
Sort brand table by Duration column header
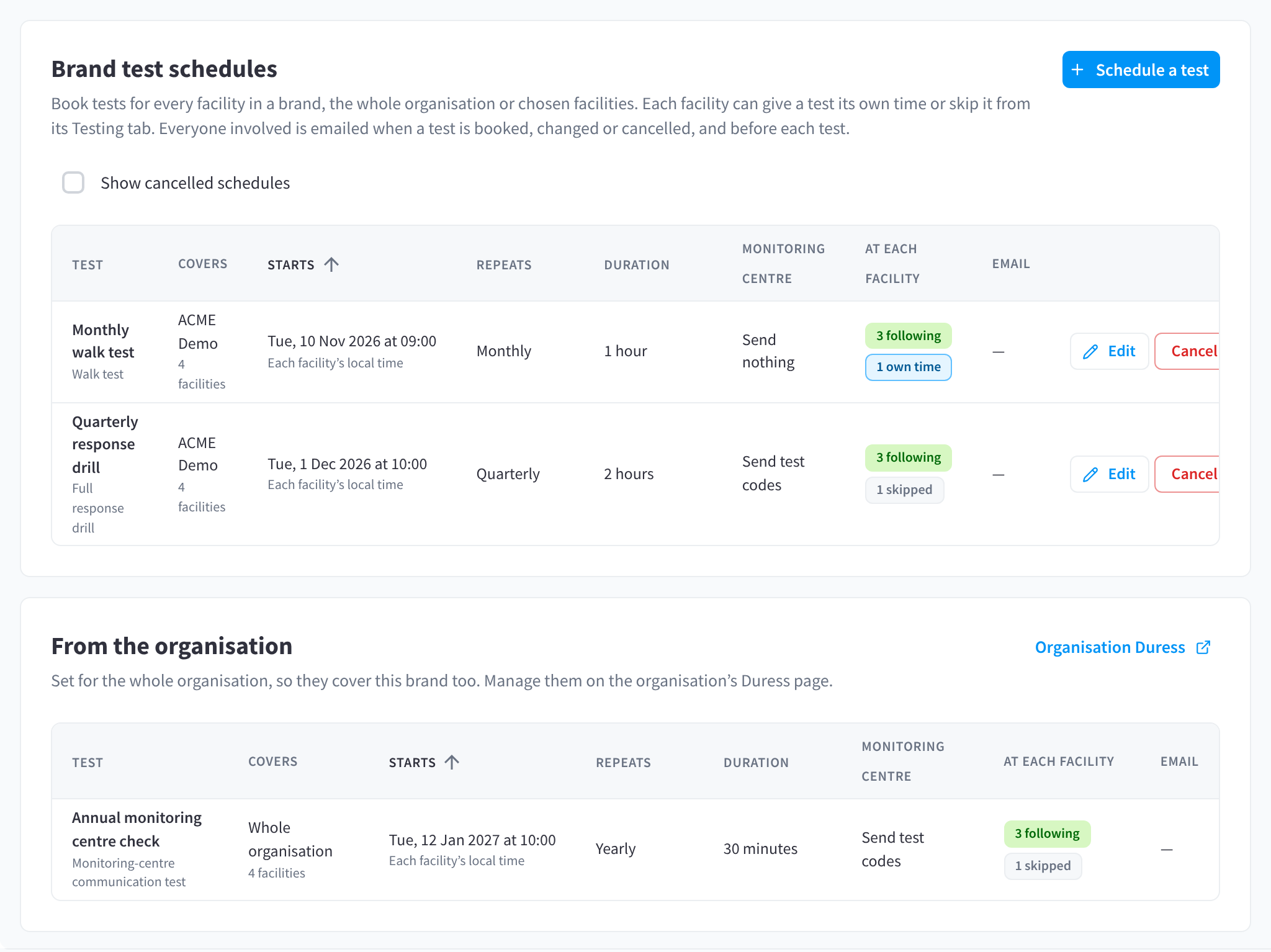point(637,265)
